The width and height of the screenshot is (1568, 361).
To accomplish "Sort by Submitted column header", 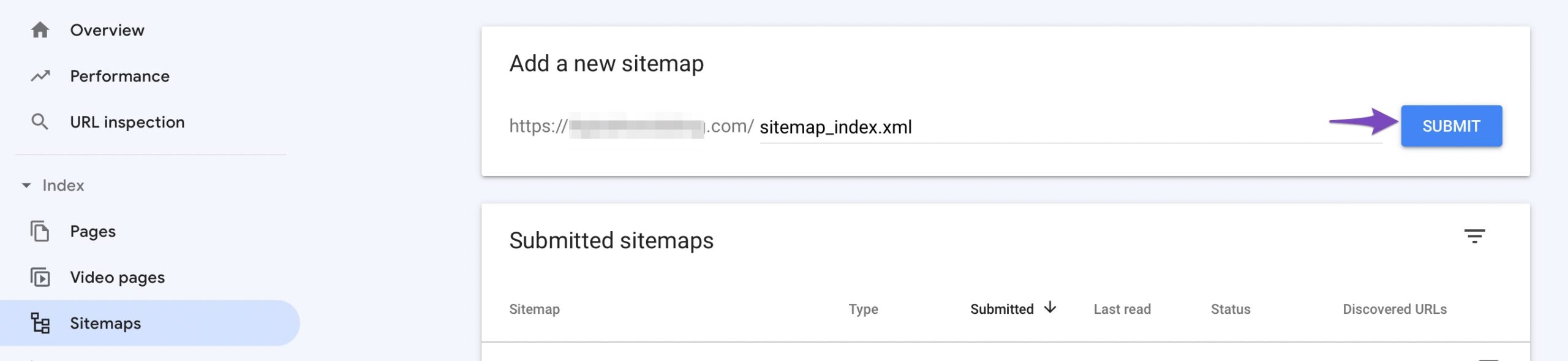I will 1001,309.
